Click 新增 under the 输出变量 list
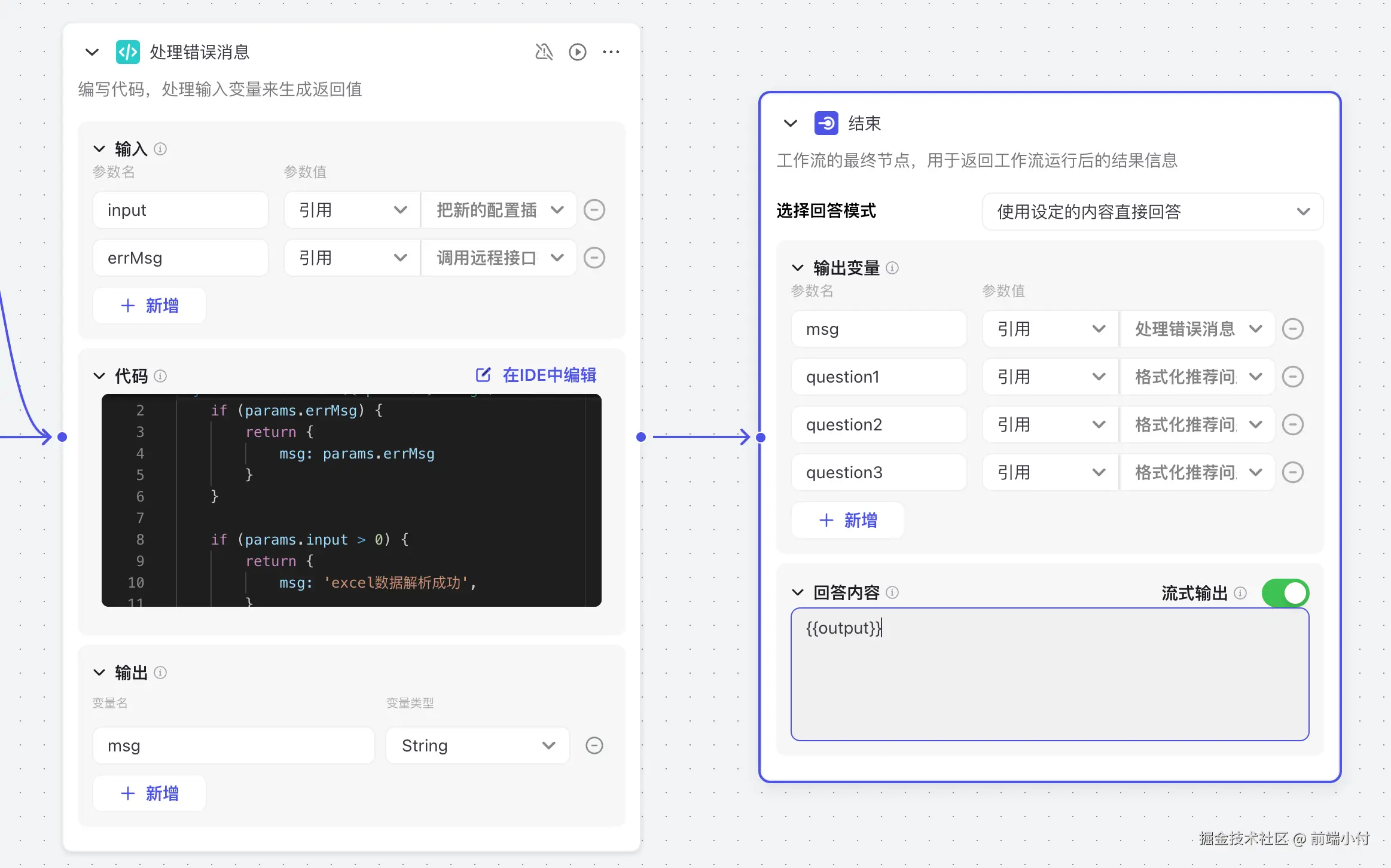 pyautogui.click(x=847, y=520)
